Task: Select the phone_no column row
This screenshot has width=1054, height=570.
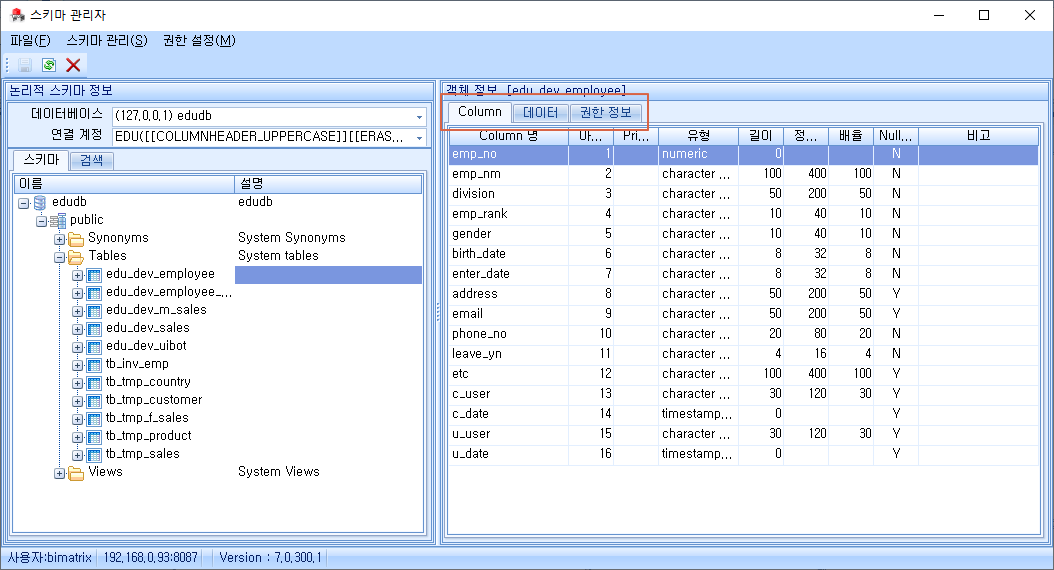Action: click(743, 334)
